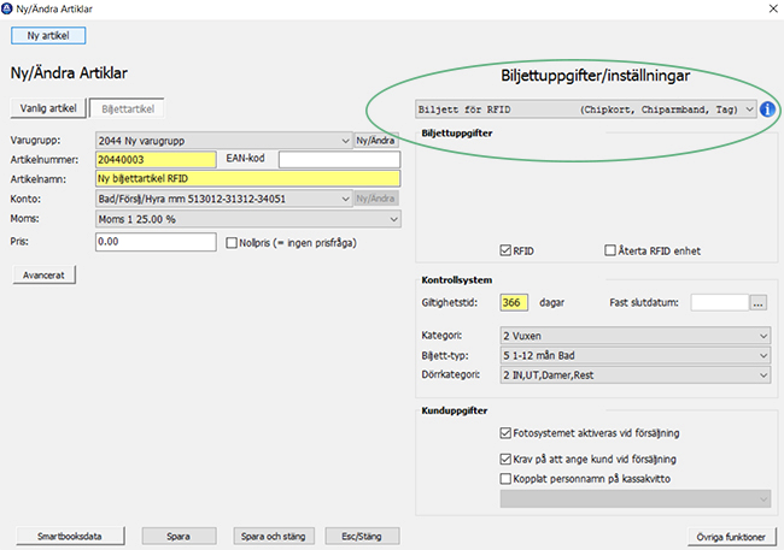Click Spara och stäng button

274,536
